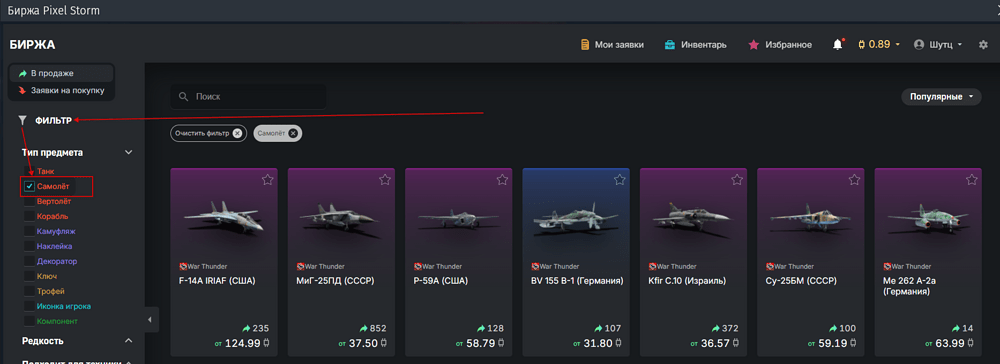Click the price от 63.99
The height and width of the screenshot is (364, 1000).
coord(950,344)
